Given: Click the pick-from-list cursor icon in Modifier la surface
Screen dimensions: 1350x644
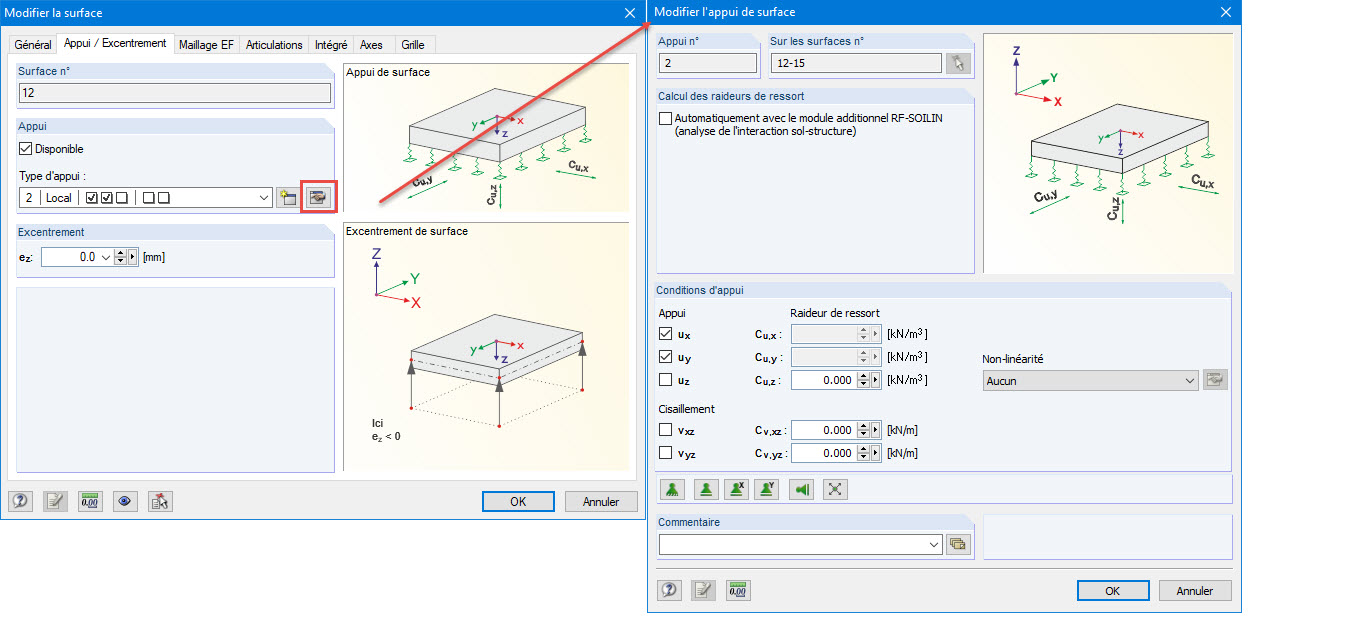Looking at the screenshot, I should [160, 502].
